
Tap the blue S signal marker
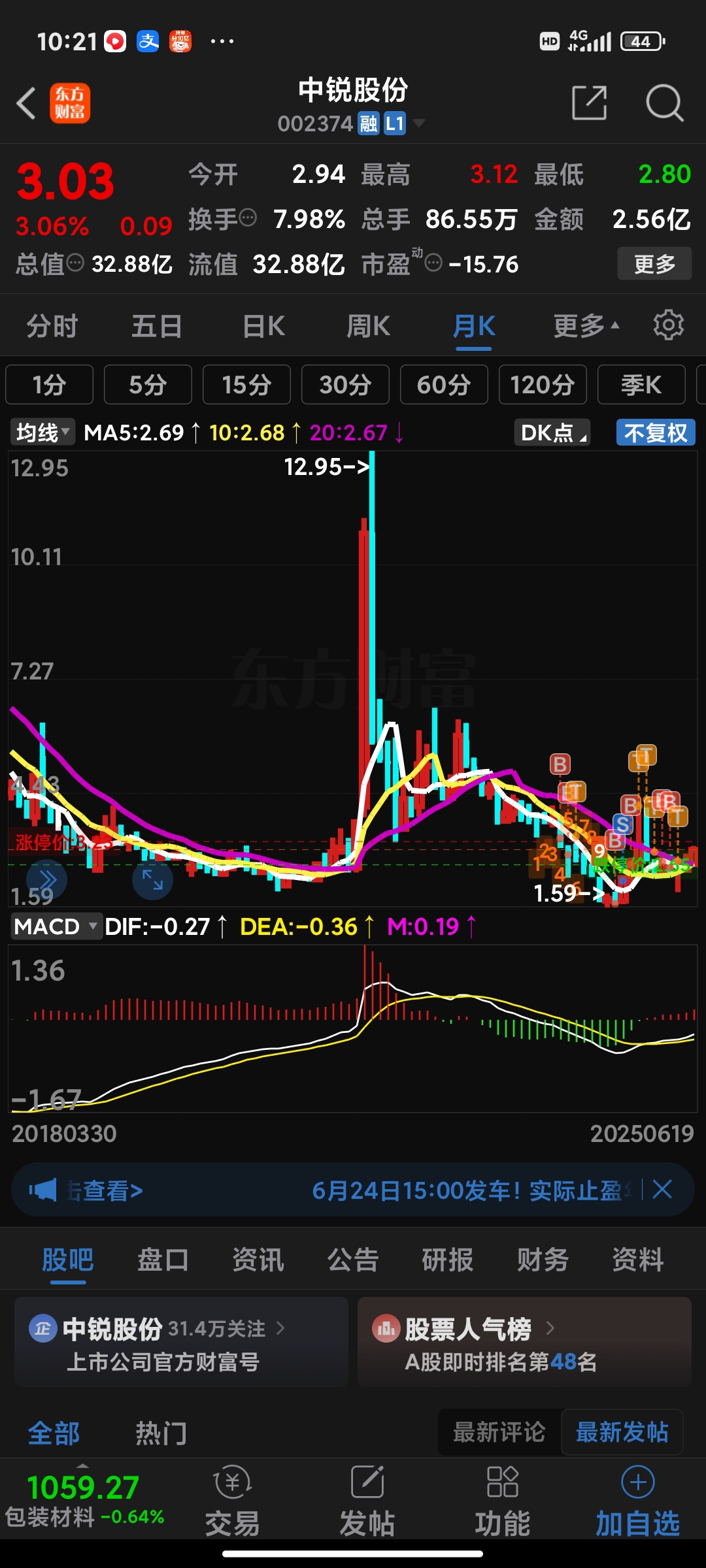coord(623,825)
